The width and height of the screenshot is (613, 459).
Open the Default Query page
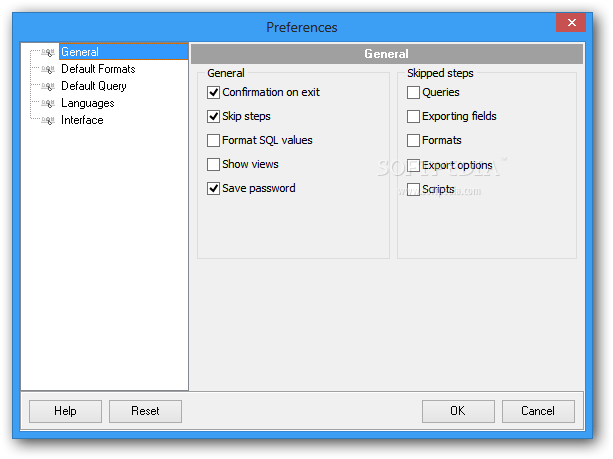pyautogui.click(x=94, y=86)
